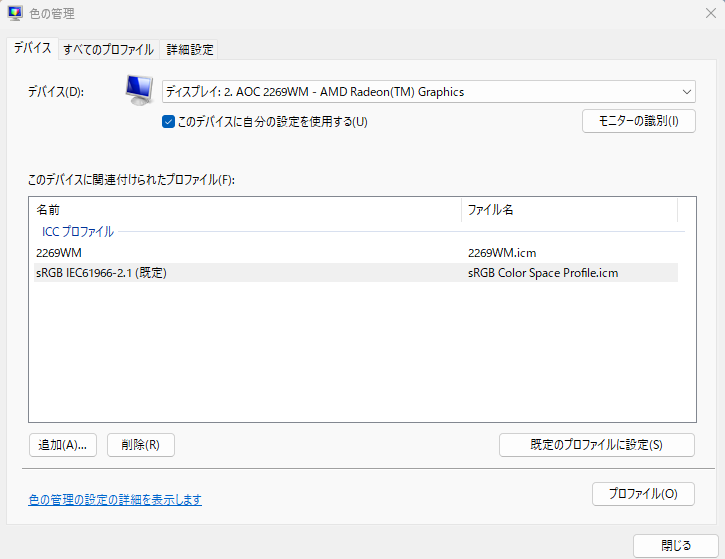Open the ディスプレイ AOC 2269WM combo box
The height and width of the screenshot is (559, 725).
[x=428, y=92]
